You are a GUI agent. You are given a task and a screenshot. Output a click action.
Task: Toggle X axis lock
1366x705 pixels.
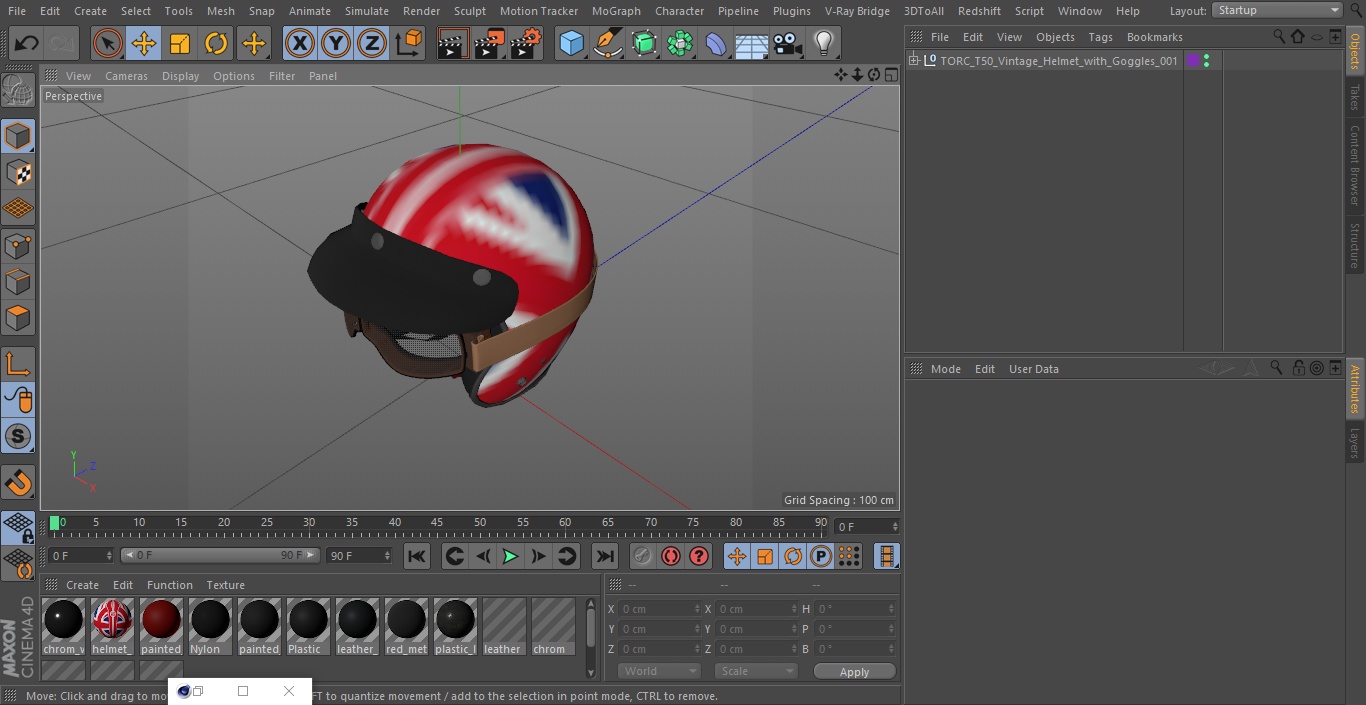tap(300, 43)
